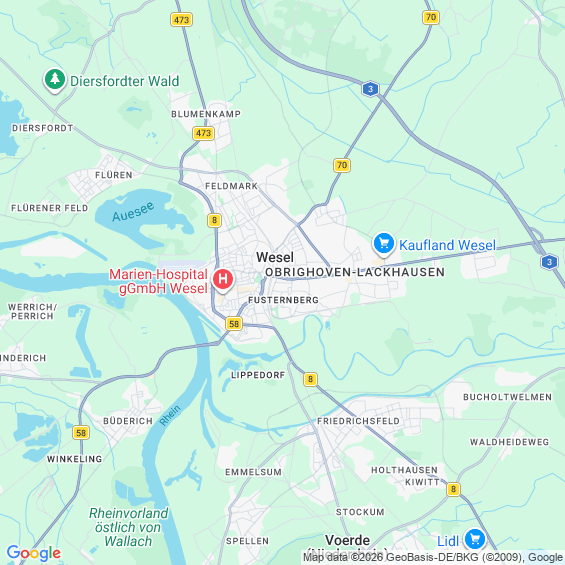Click the Diersfordter Wald park pin icon

55,80
